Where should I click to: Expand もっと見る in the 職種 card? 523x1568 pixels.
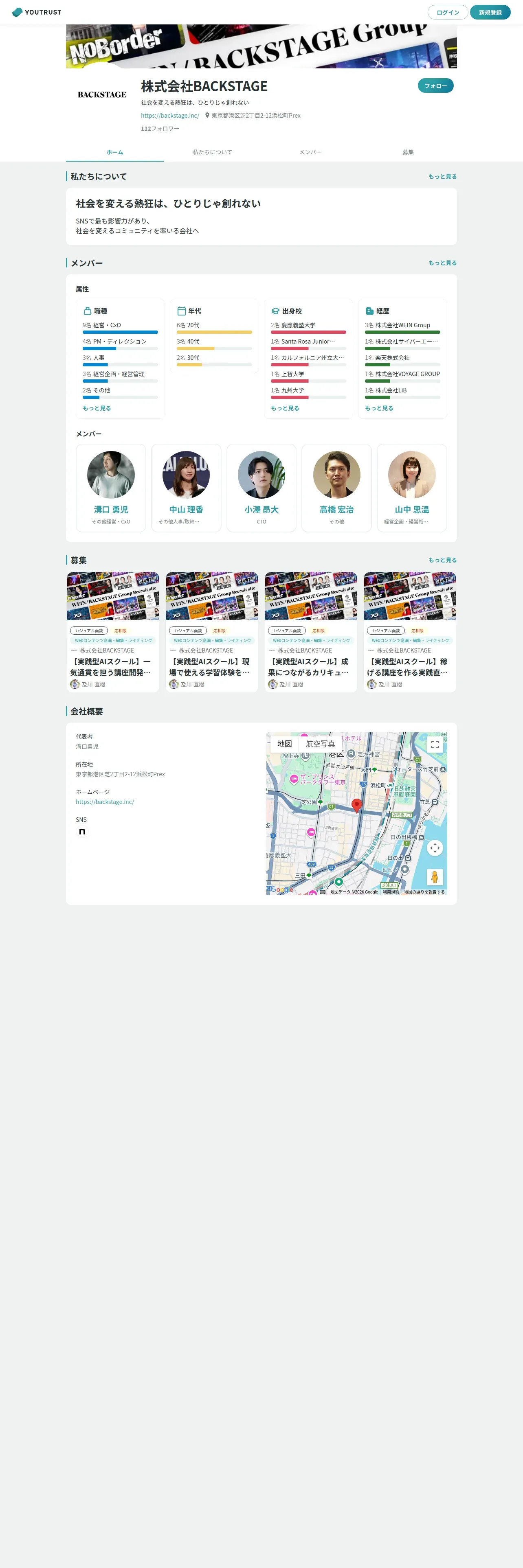click(x=97, y=408)
